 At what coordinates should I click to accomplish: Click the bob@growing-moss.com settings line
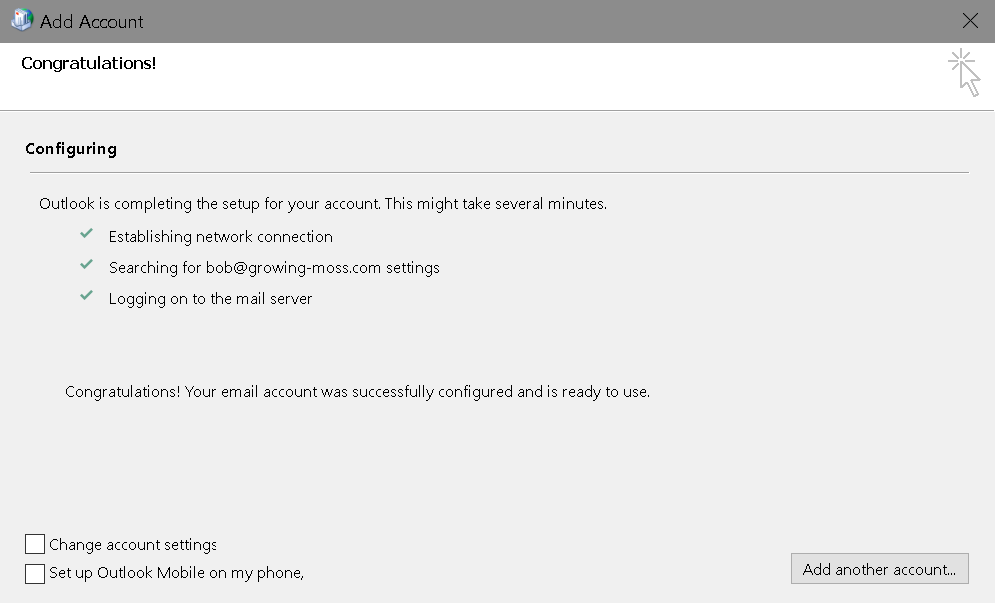coord(274,268)
